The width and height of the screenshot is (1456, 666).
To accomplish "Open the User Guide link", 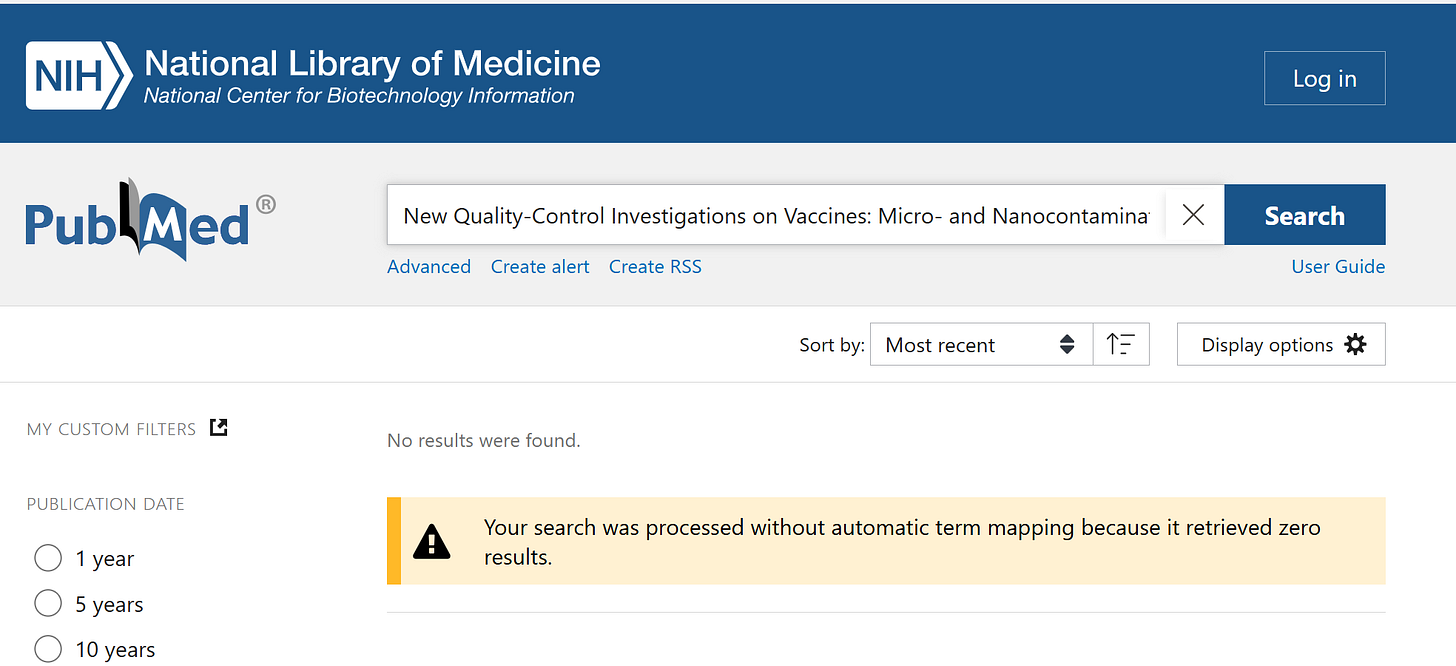I will [1338, 267].
